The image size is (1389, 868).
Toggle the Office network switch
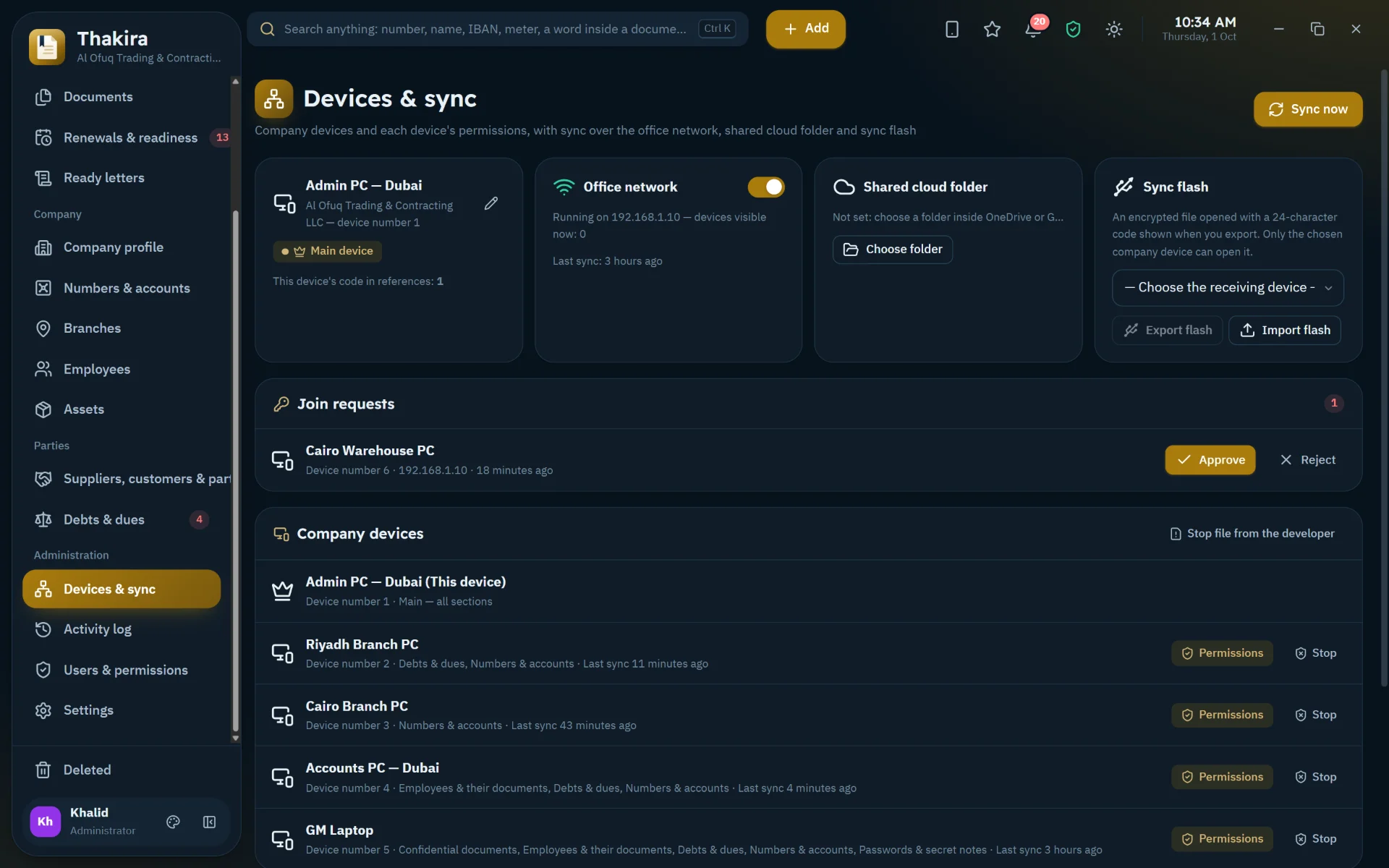click(765, 187)
